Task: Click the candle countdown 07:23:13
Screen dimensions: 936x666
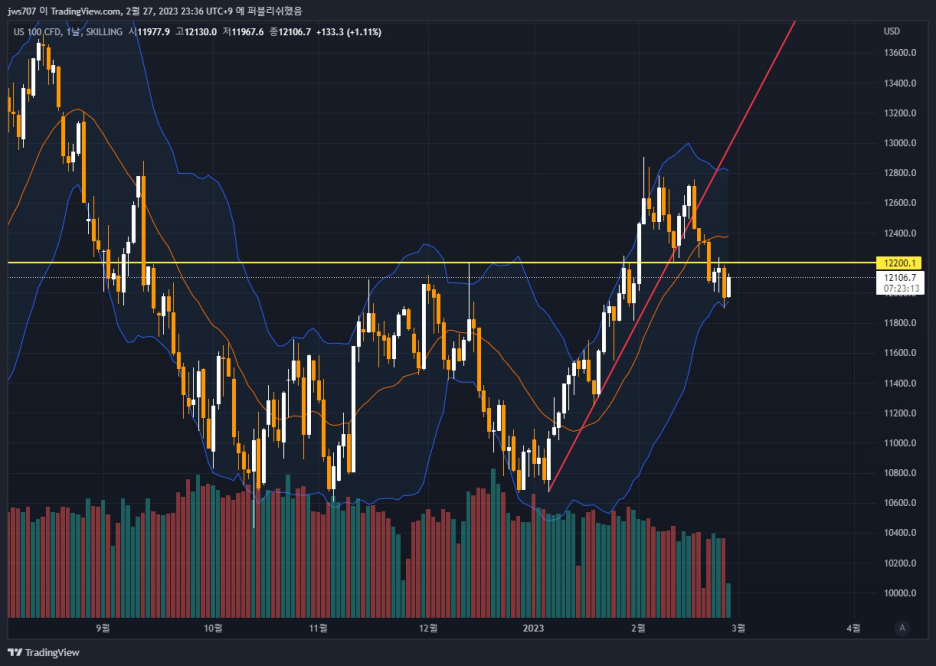Action: [x=901, y=288]
